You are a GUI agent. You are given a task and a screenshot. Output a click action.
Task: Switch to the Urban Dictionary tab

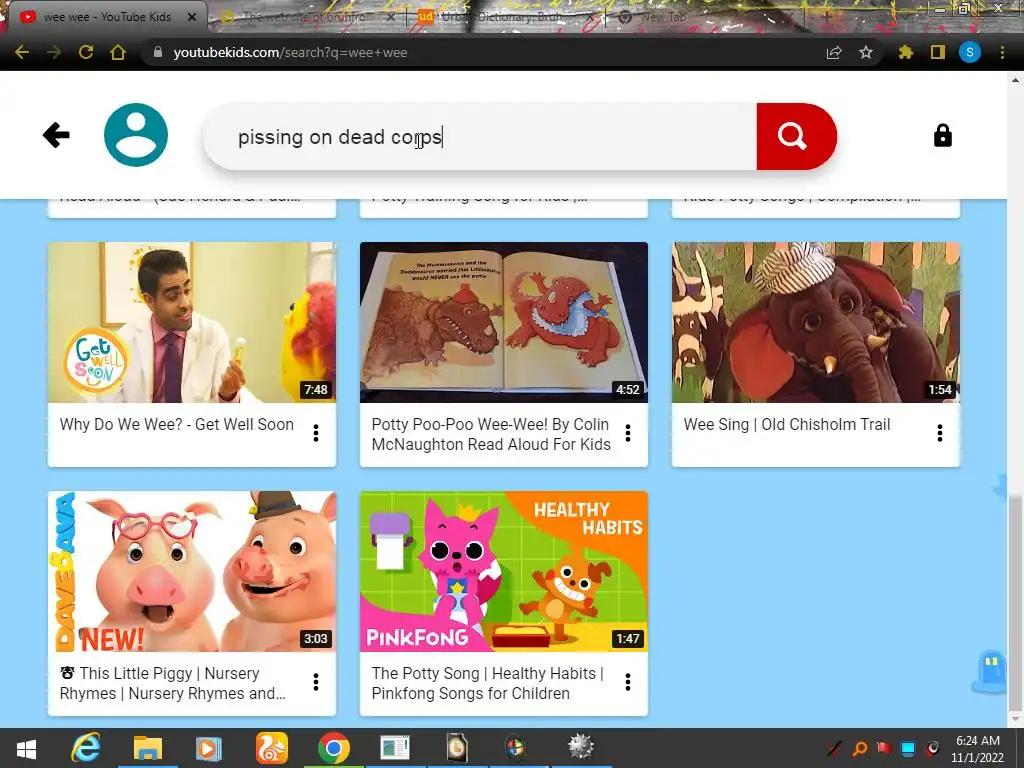click(503, 17)
